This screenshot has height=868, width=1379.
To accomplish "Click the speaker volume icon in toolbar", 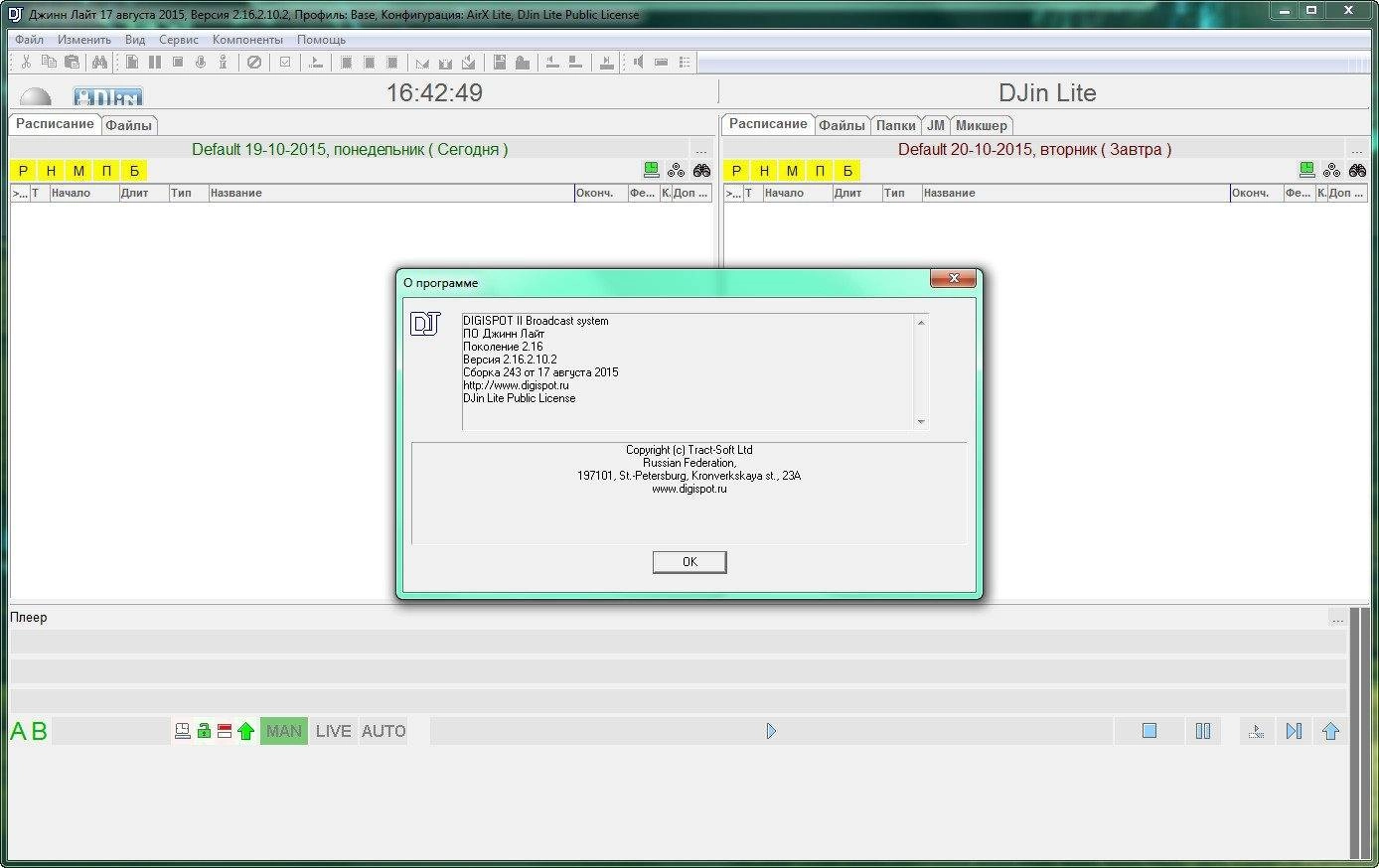I will tap(638, 62).
